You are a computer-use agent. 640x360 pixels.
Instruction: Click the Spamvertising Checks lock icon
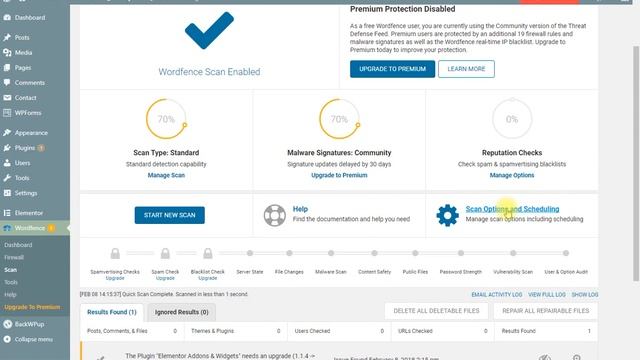(x=115, y=253)
